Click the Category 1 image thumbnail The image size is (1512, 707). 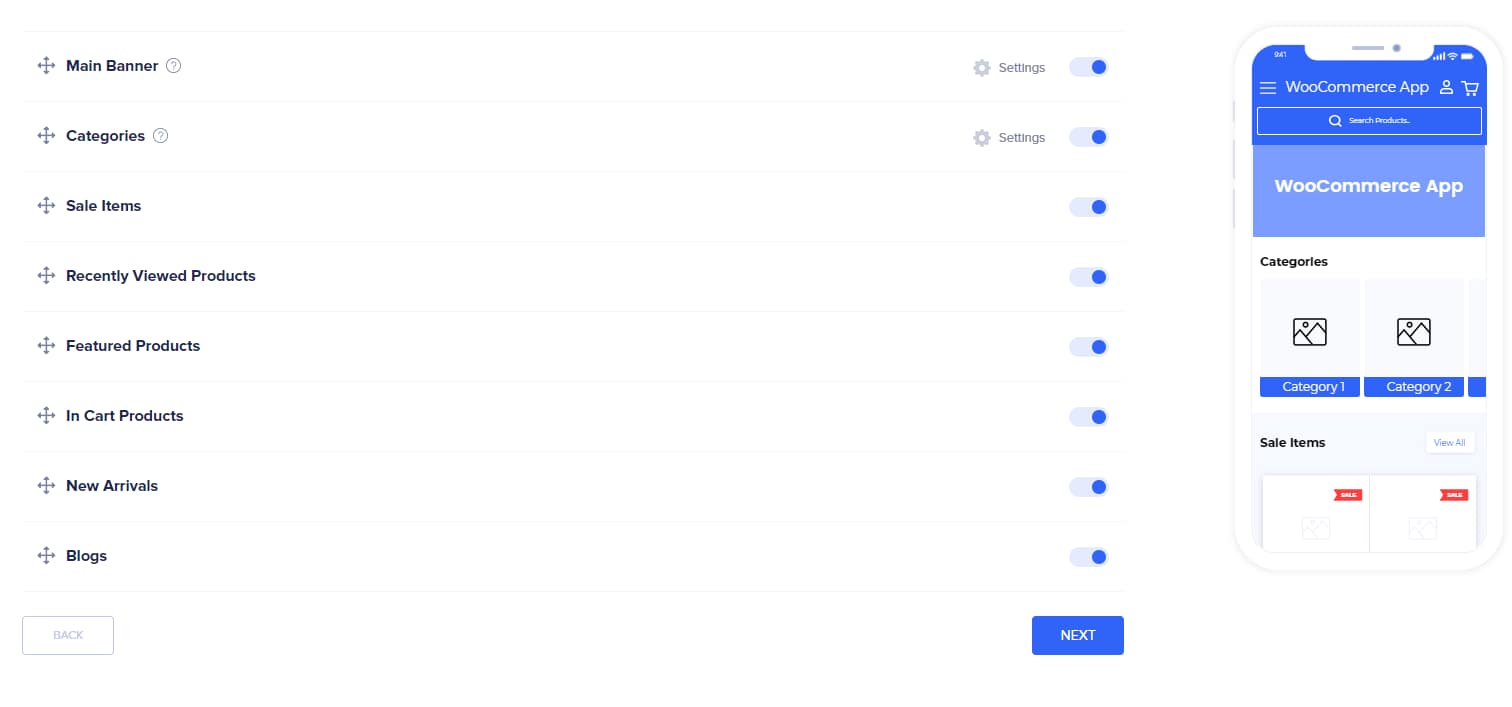[1309, 331]
